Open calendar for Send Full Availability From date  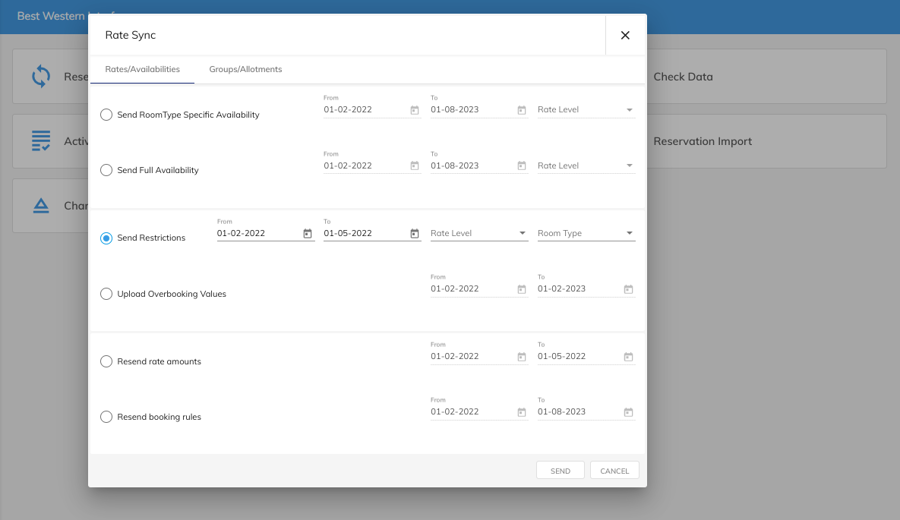click(x=414, y=166)
